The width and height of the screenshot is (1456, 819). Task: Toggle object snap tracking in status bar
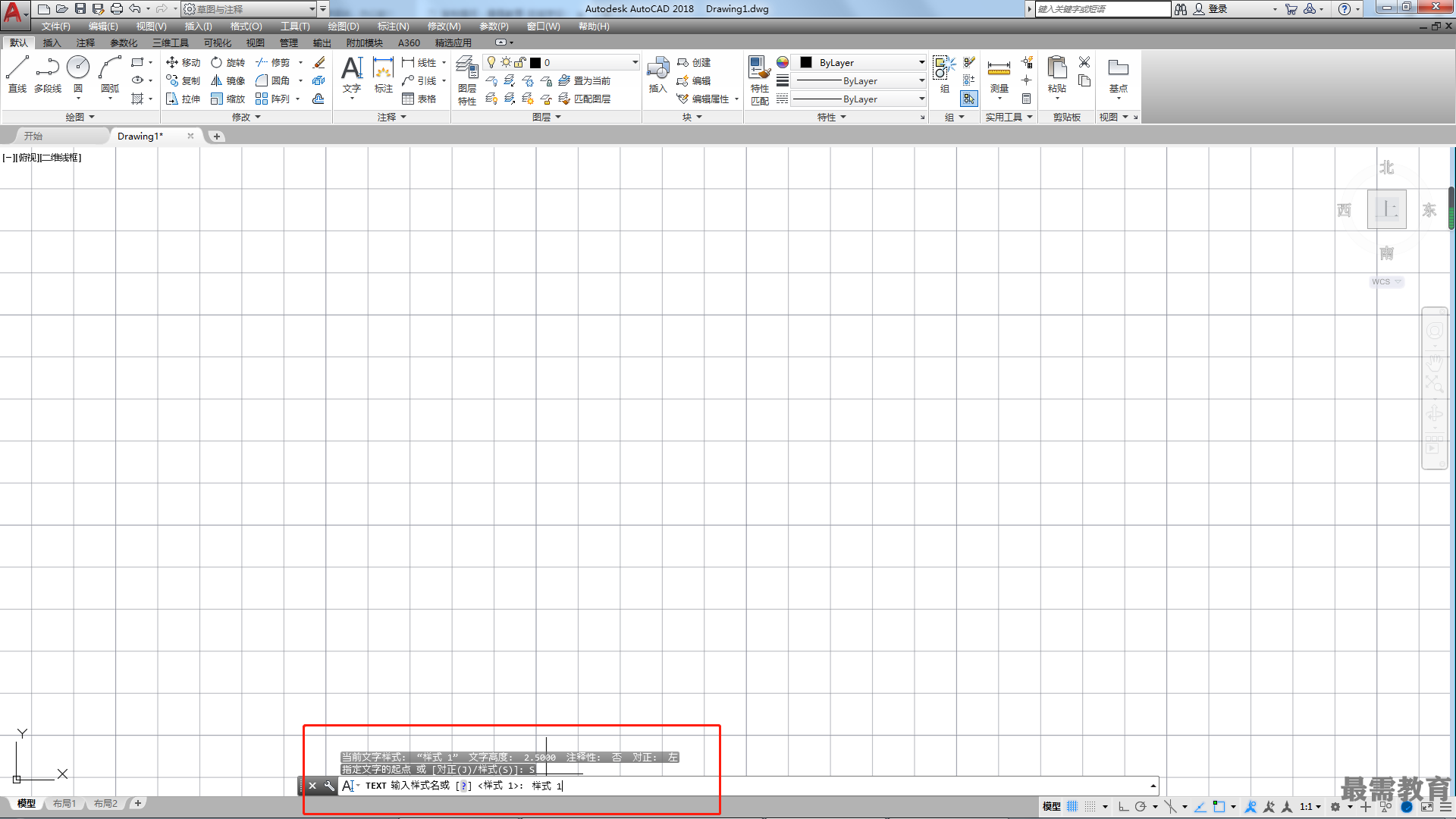click(x=1200, y=807)
